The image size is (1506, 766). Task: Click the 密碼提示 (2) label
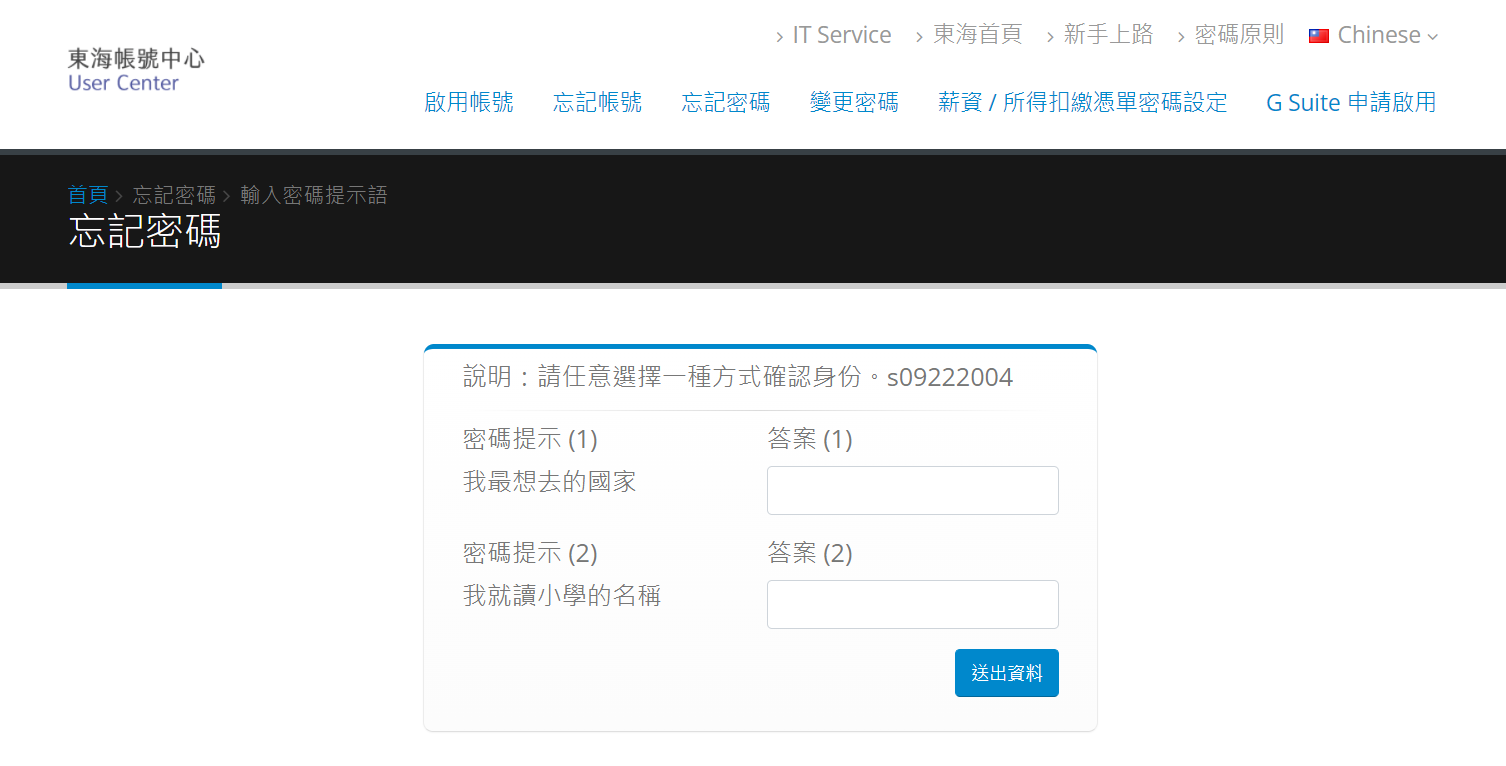point(530,553)
